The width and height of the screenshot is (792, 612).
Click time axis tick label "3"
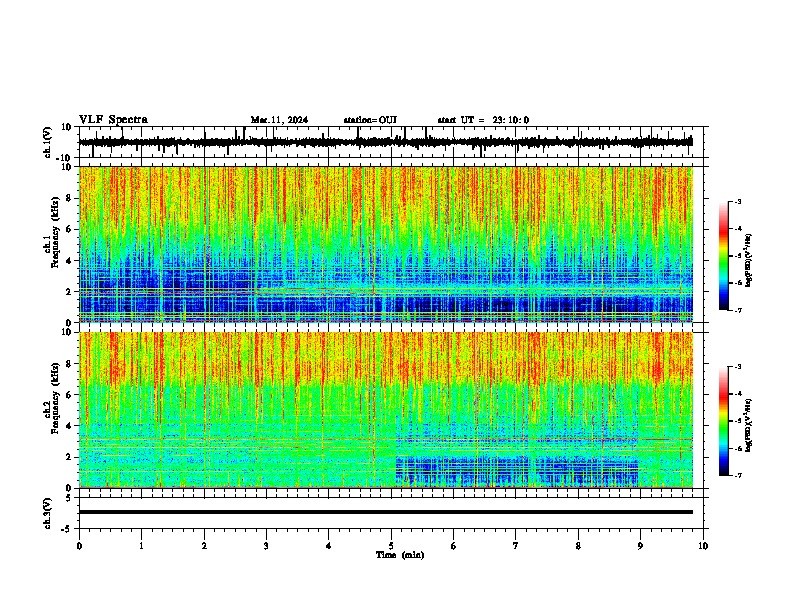[x=266, y=546]
